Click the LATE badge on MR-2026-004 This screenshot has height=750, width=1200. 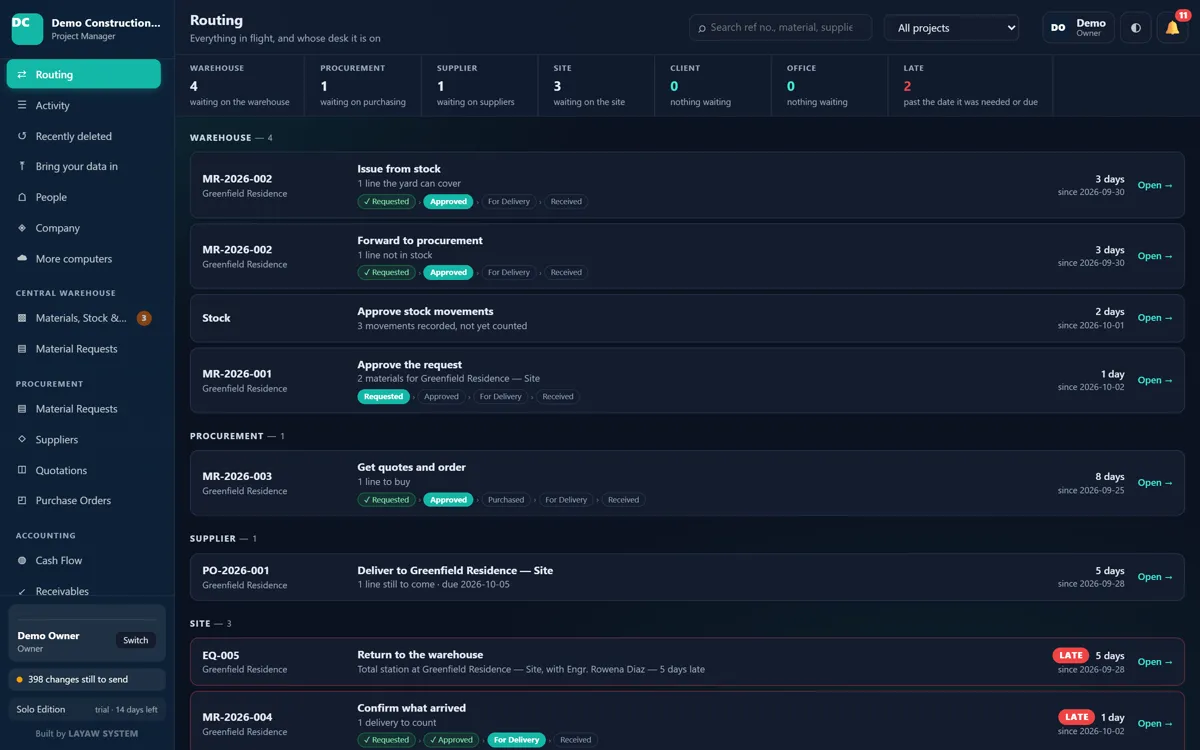1077,717
